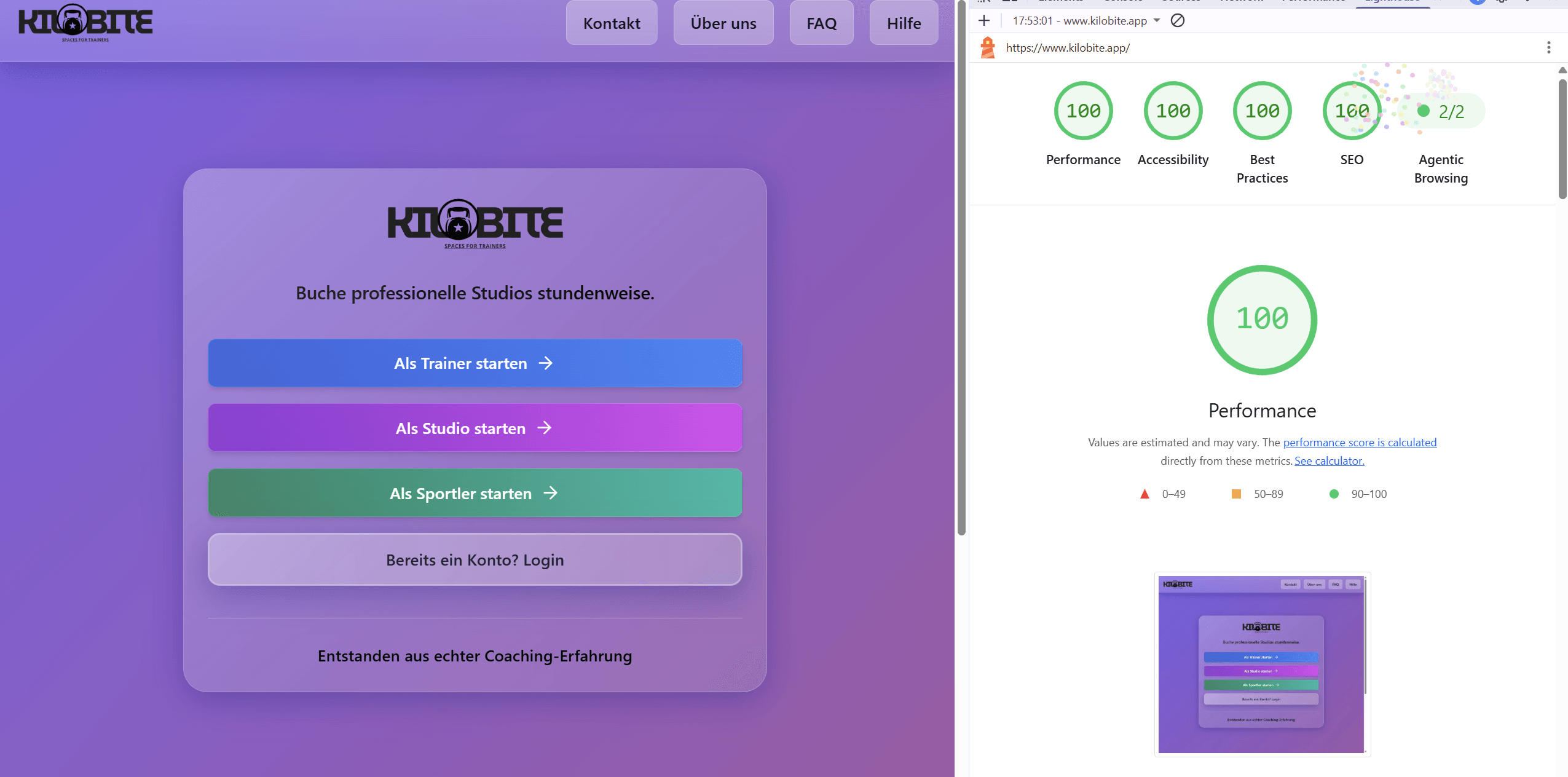The height and width of the screenshot is (777, 1568).
Task: Follow the See calculator link
Action: click(1330, 461)
